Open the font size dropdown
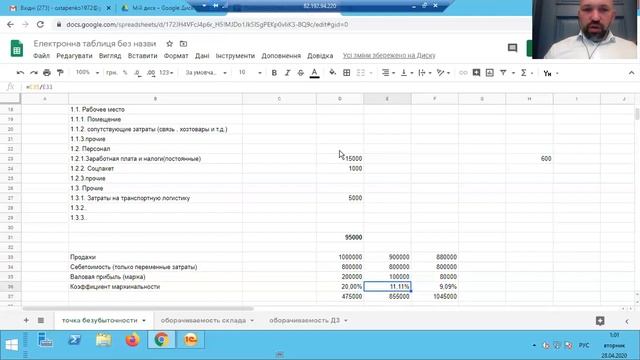640x360 pixels. click(x=249, y=73)
